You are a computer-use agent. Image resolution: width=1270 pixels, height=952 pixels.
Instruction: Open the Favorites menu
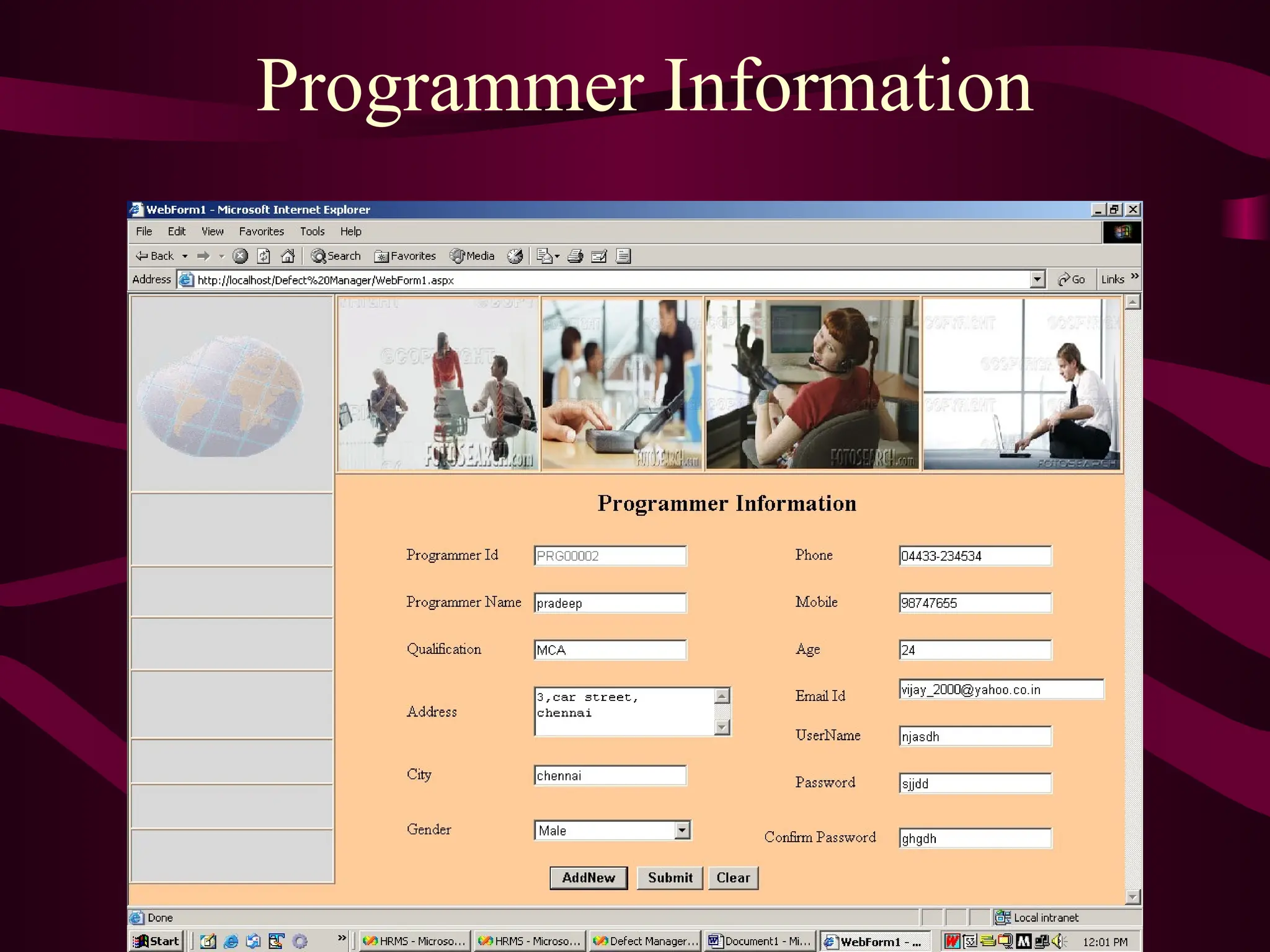(x=261, y=231)
